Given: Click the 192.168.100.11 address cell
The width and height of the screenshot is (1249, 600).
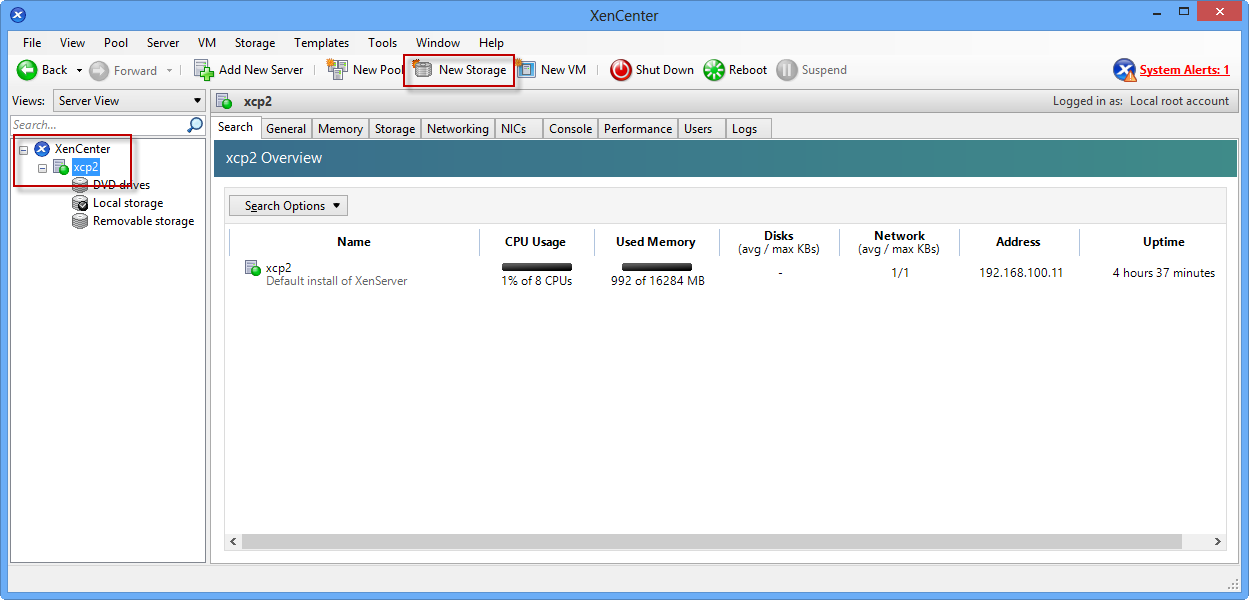Looking at the screenshot, I should tap(1021, 273).
